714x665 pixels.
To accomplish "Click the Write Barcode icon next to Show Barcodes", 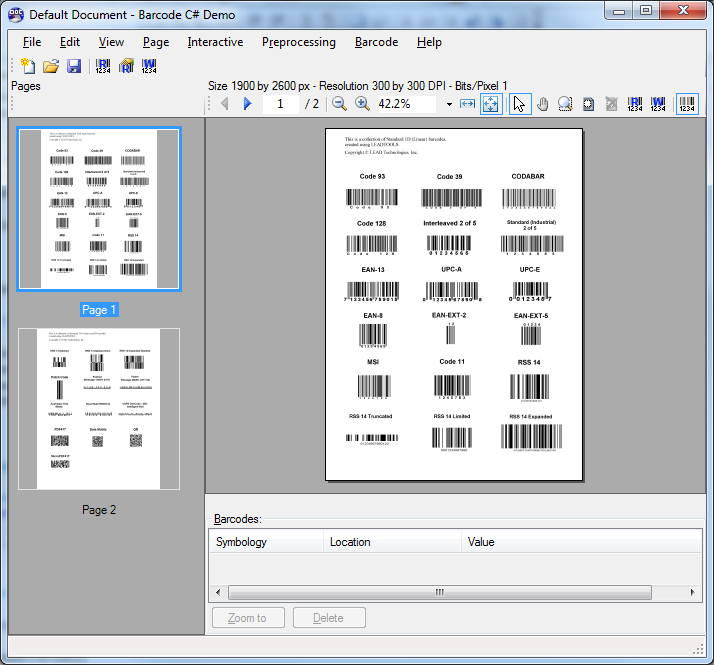I will [x=658, y=104].
